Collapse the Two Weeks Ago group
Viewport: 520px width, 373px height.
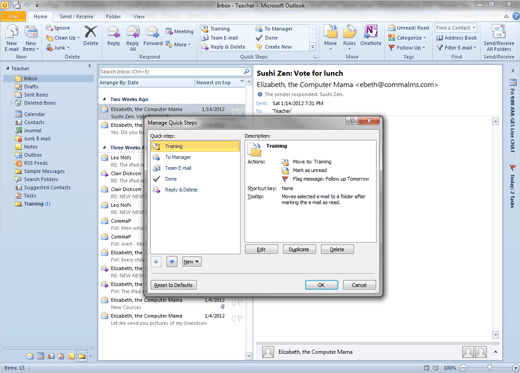coord(104,99)
